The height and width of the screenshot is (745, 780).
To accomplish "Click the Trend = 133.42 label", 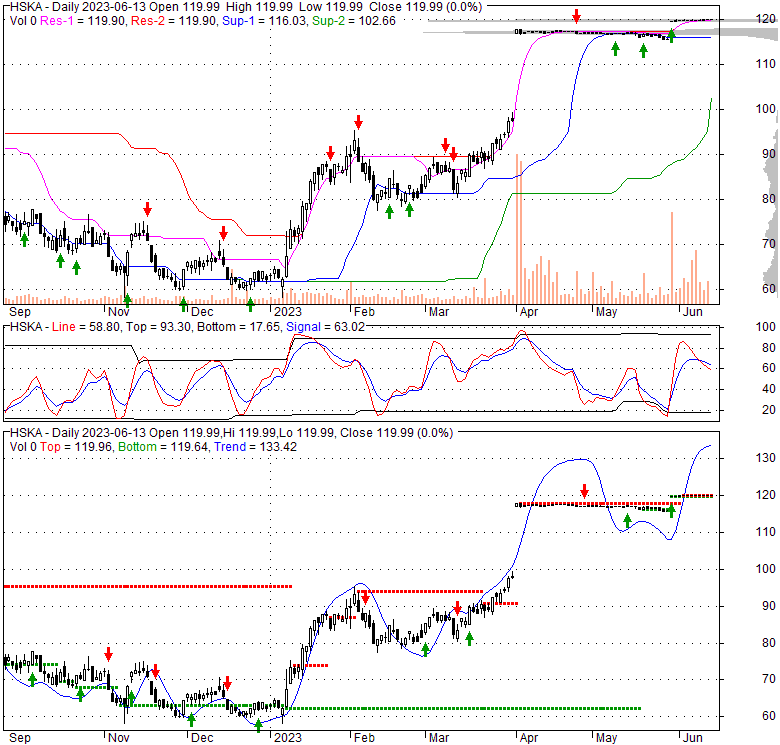I will click(x=255, y=447).
